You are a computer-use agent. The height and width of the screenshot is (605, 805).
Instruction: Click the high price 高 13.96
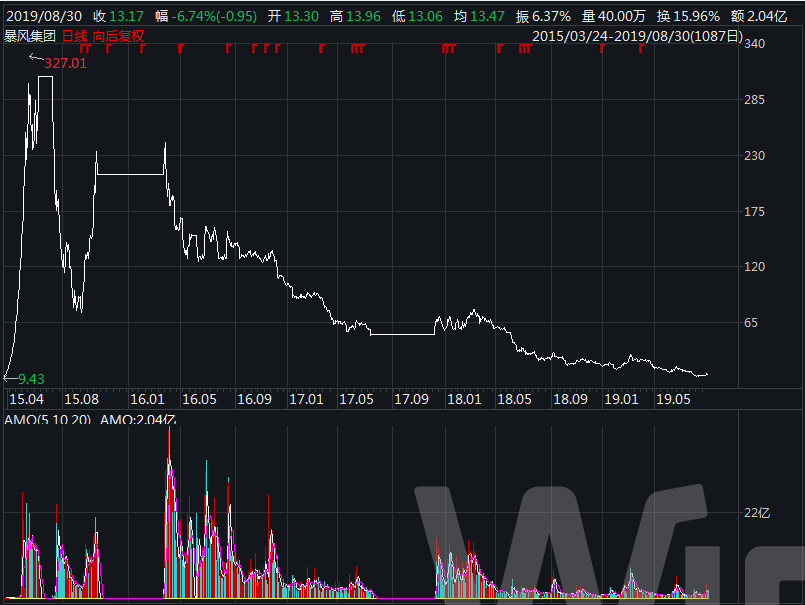(355, 16)
